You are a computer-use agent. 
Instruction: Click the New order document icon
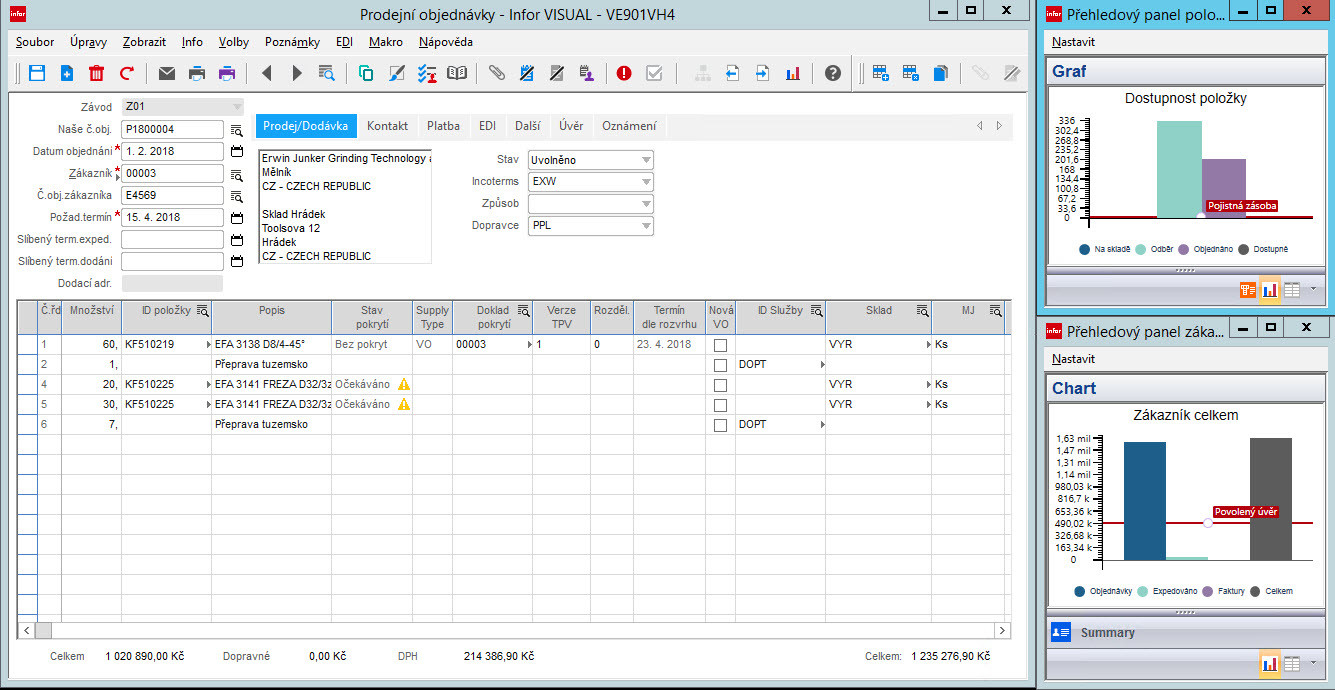[x=67, y=73]
